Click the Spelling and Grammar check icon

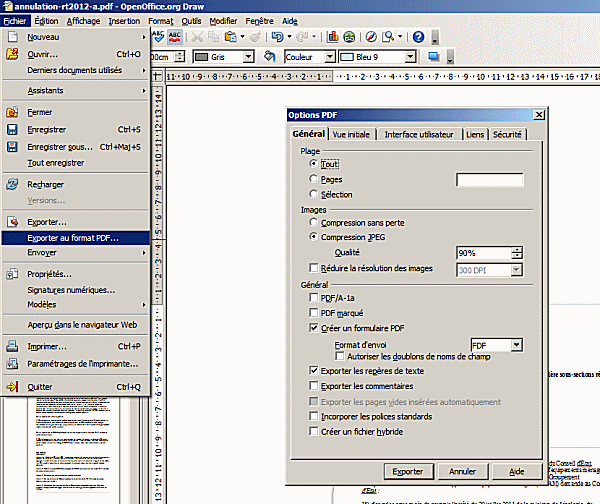click(x=158, y=37)
